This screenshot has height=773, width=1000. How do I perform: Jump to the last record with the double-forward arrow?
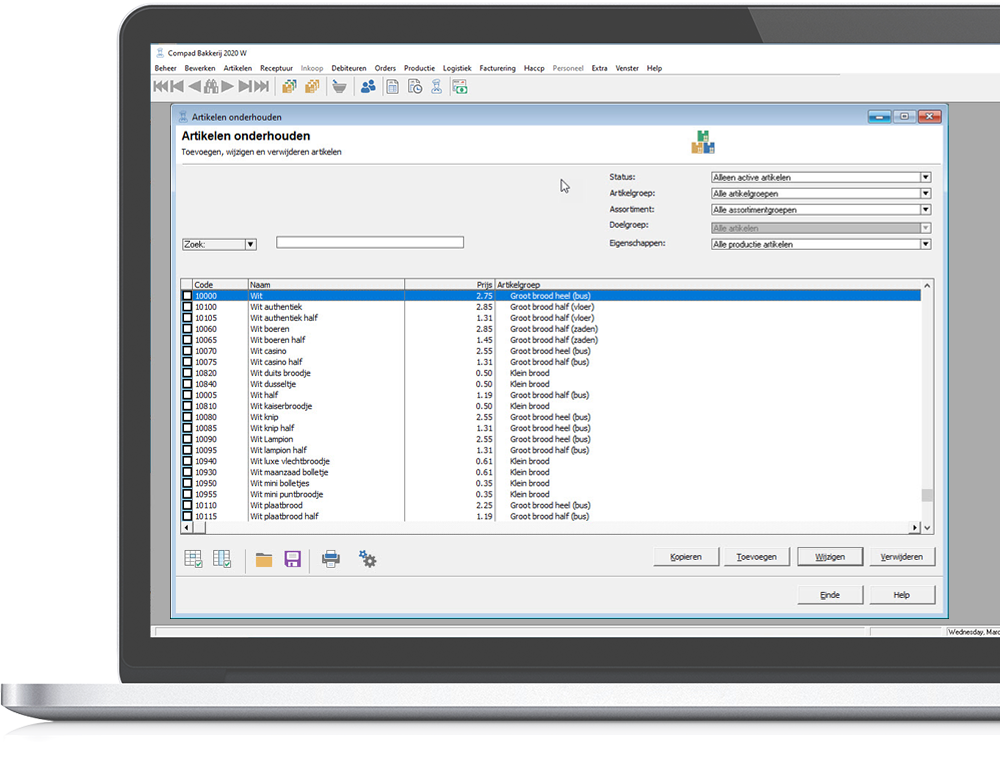[261, 87]
